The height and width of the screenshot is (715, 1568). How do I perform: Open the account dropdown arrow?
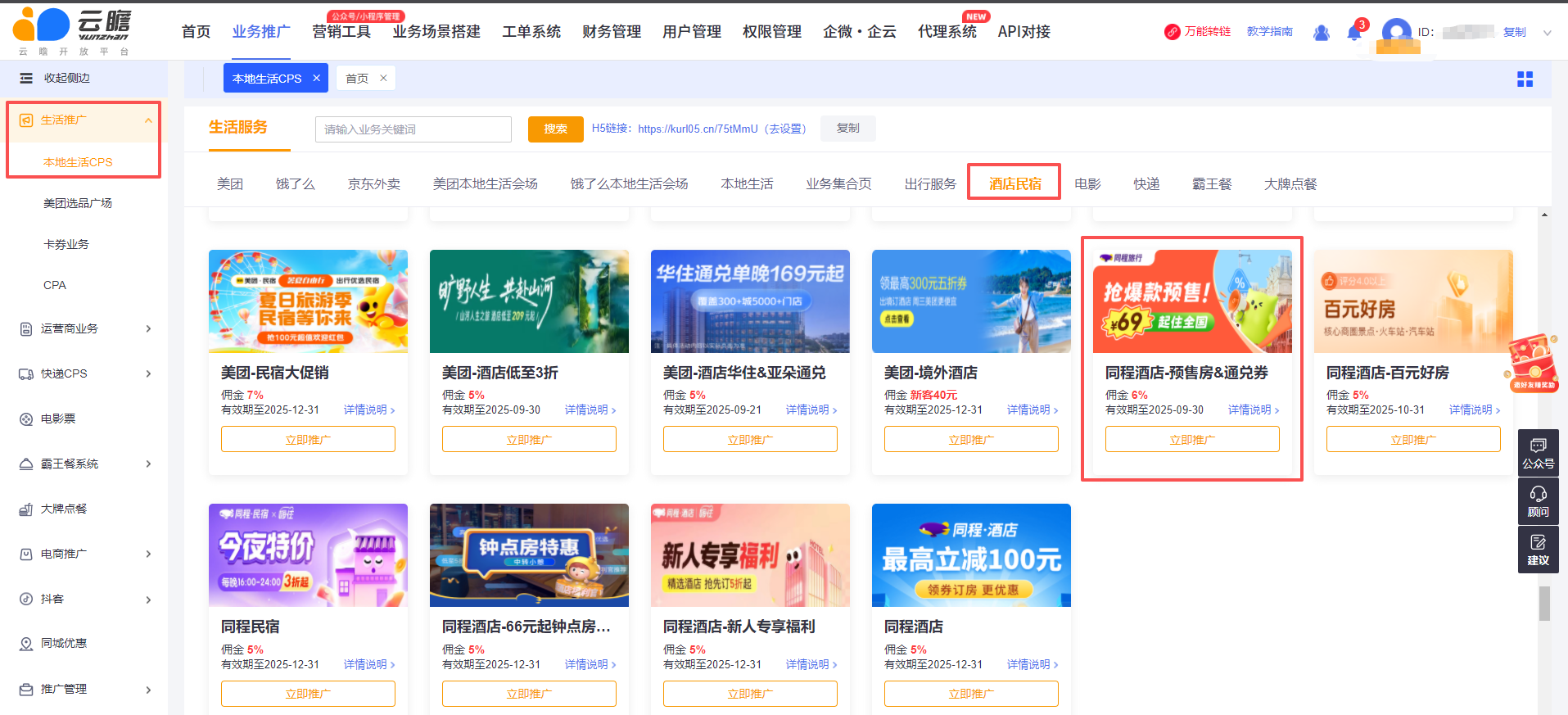pyautogui.click(x=1548, y=33)
